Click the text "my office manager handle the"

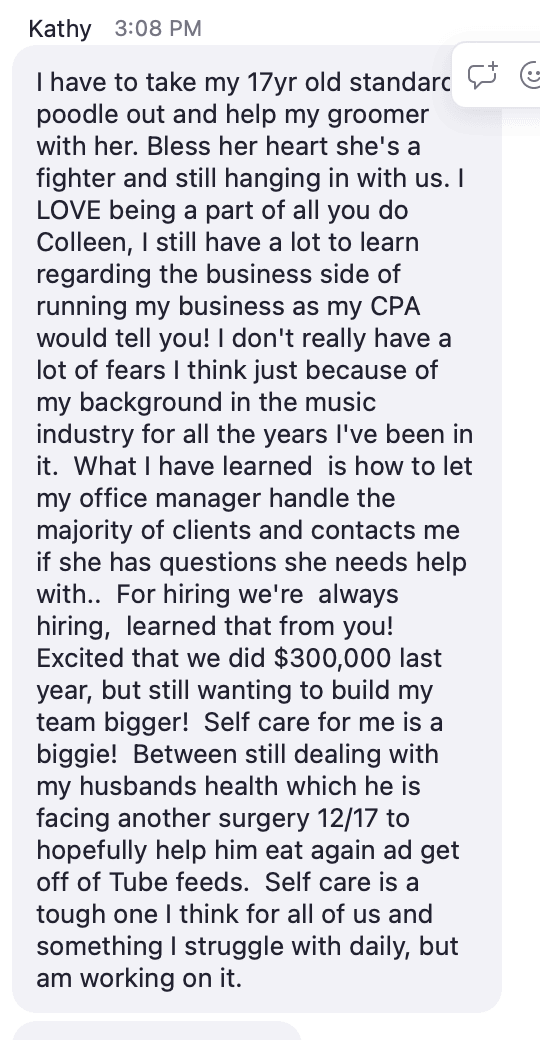216,498
